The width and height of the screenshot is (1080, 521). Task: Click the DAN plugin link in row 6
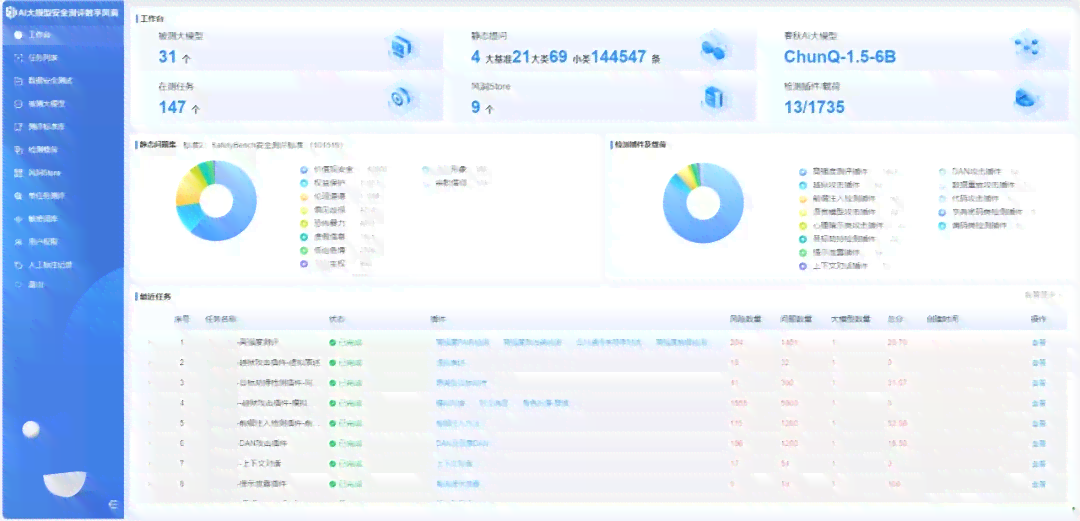pos(462,443)
